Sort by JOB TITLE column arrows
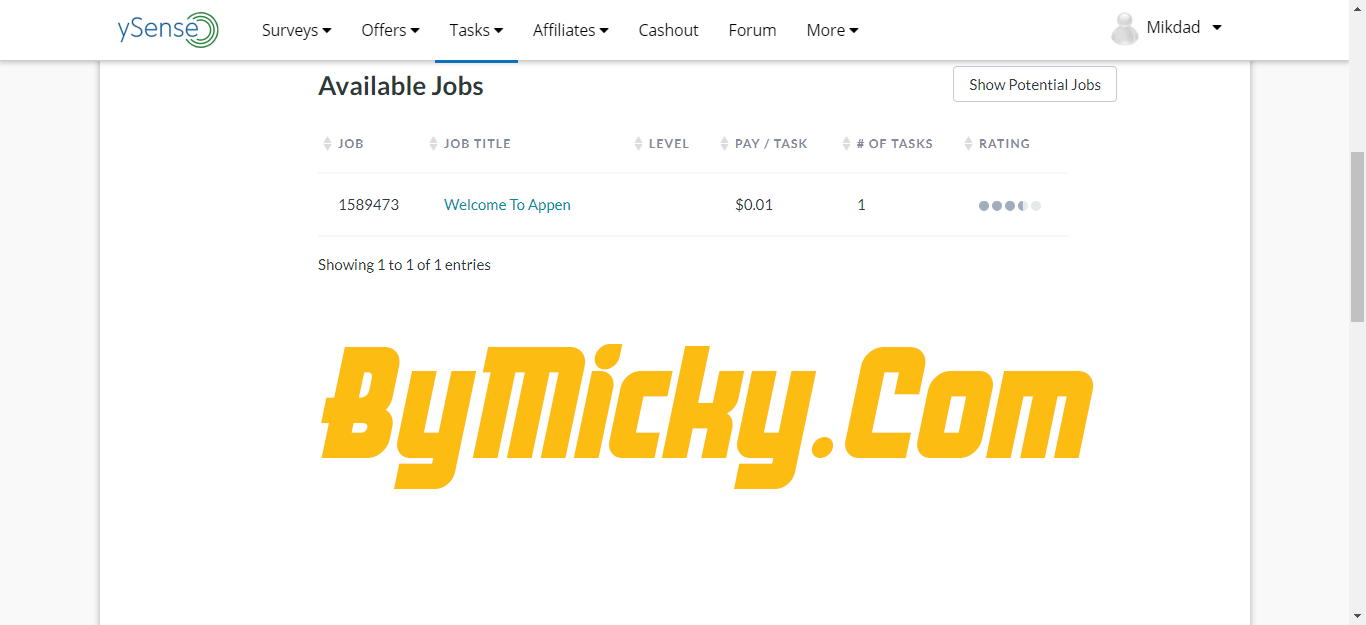The width and height of the screenshot is (1366, 625). [433, 144]
